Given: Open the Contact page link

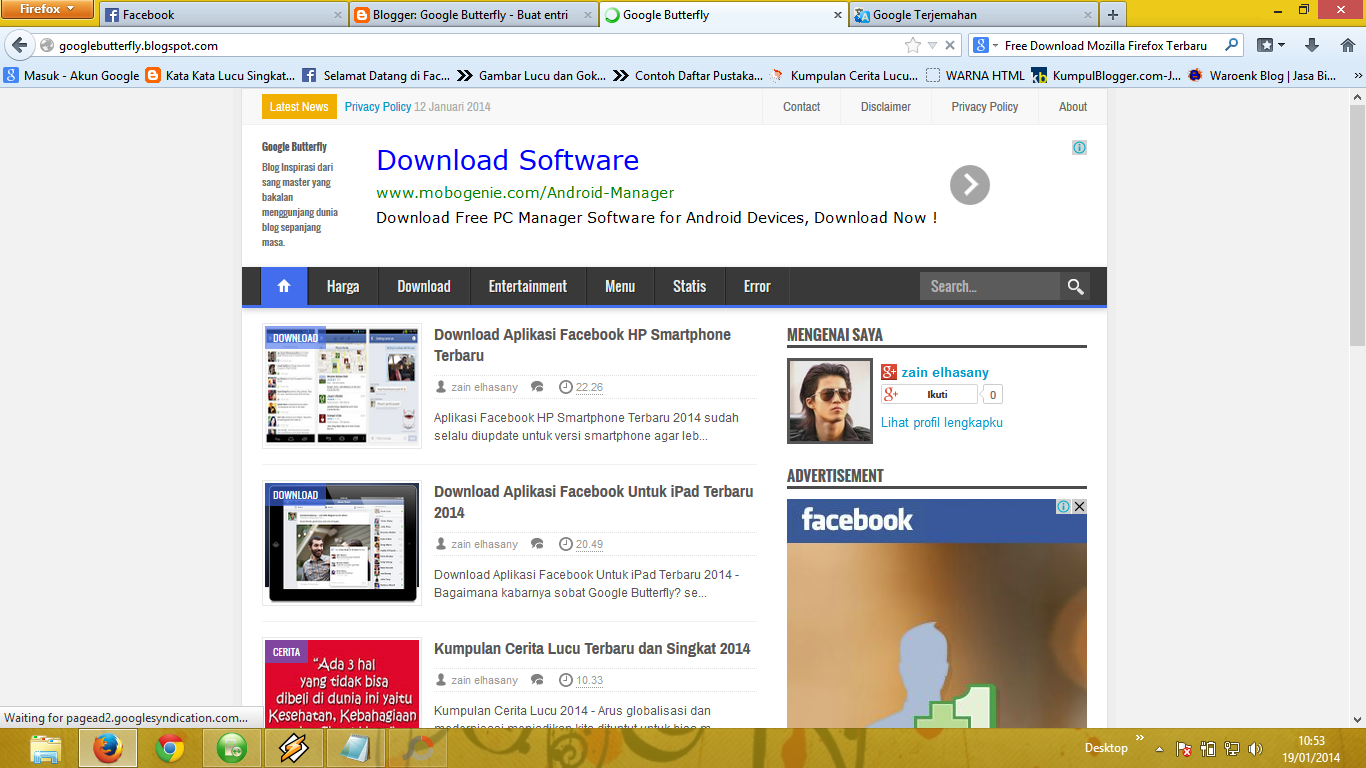Looking at the screenshot, I should coord(802,107).
